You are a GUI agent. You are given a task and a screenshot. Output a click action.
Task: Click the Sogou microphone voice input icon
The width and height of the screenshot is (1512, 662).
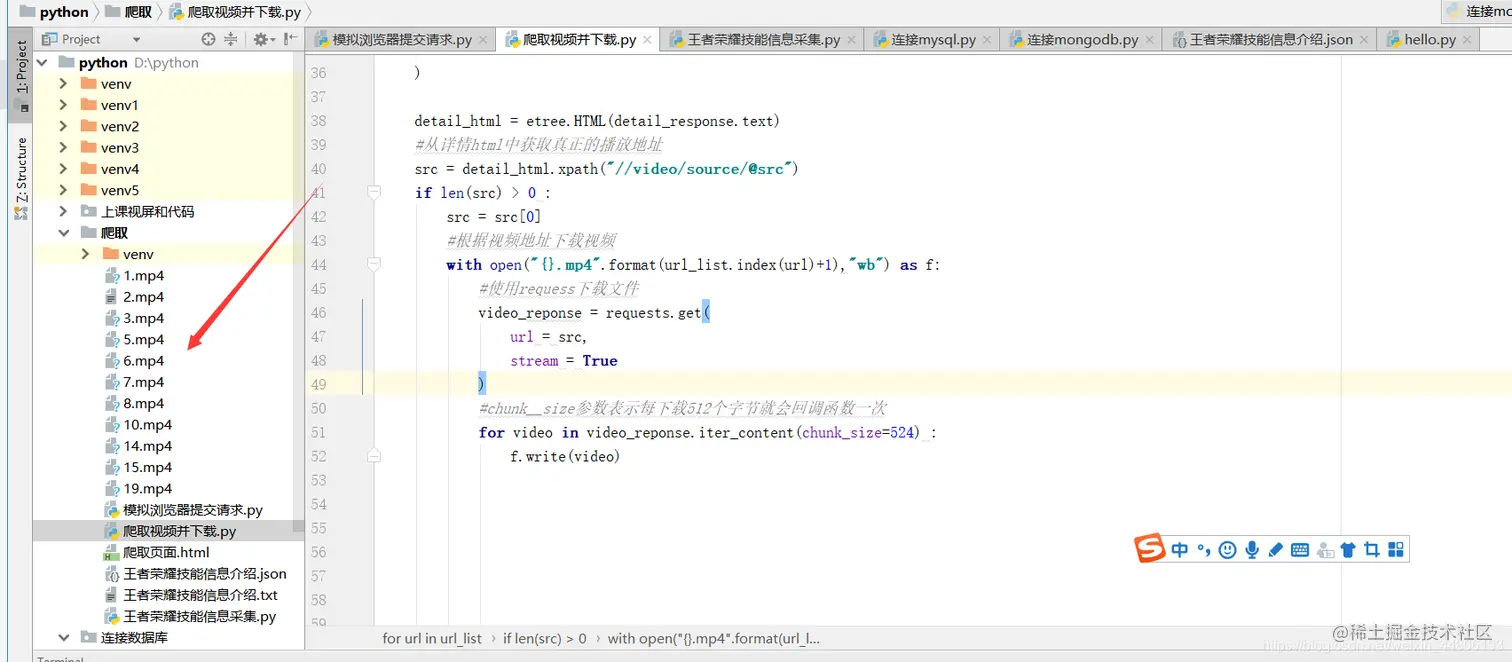click(x=1252, y=549)
